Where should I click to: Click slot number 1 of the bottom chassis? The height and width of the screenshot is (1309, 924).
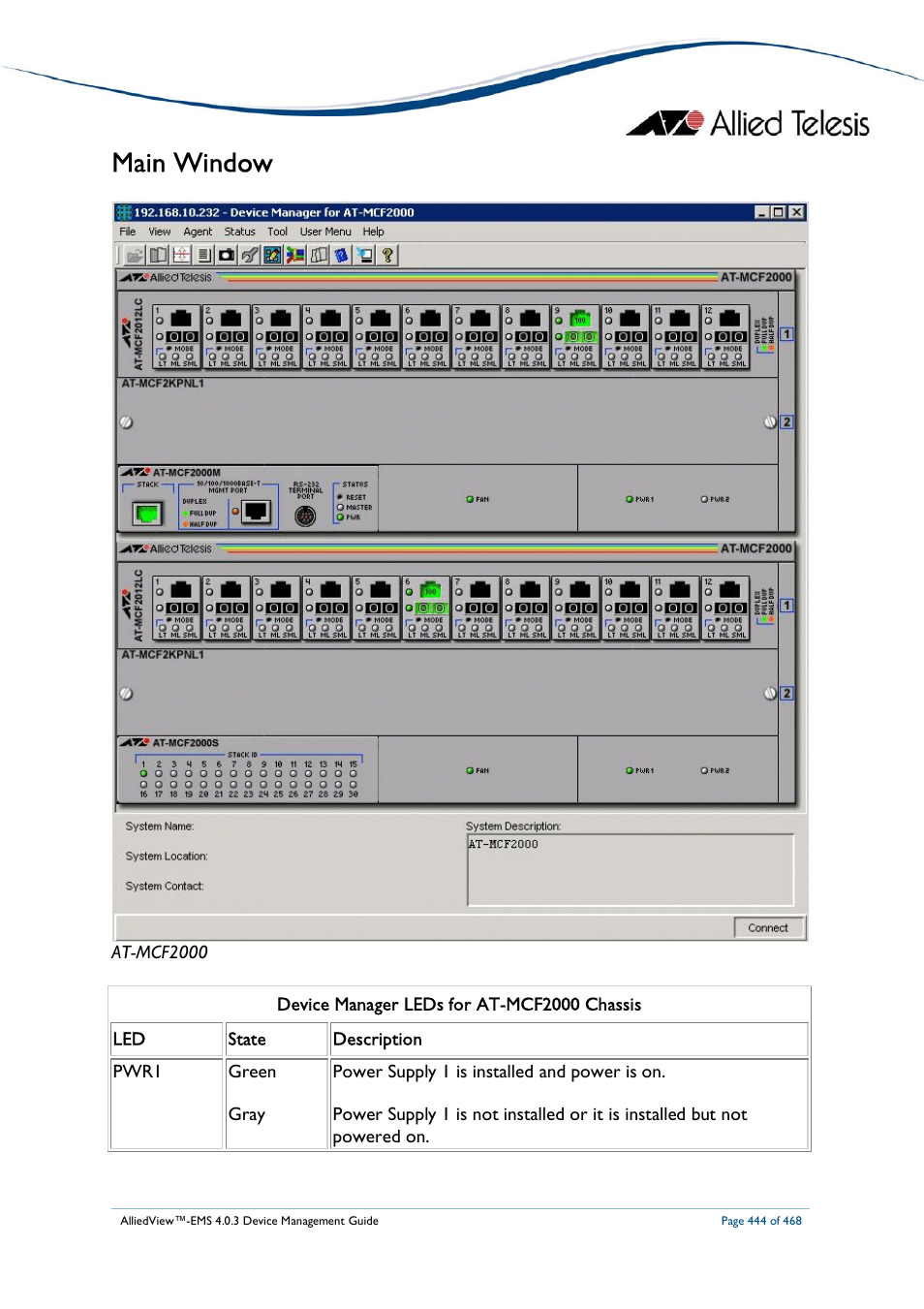tap(786, 606)
